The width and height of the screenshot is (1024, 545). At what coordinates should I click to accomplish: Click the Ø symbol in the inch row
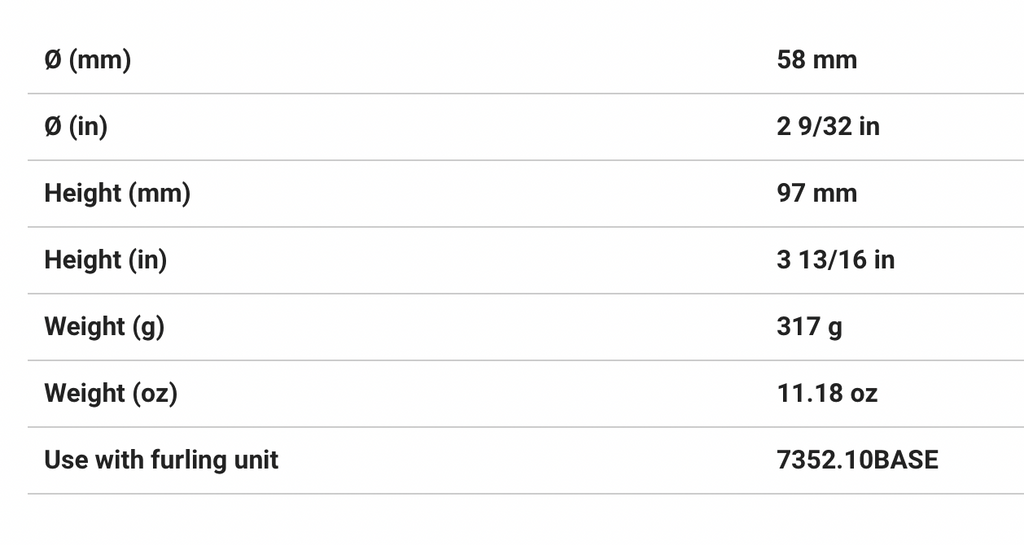click(x=53, y=127)
